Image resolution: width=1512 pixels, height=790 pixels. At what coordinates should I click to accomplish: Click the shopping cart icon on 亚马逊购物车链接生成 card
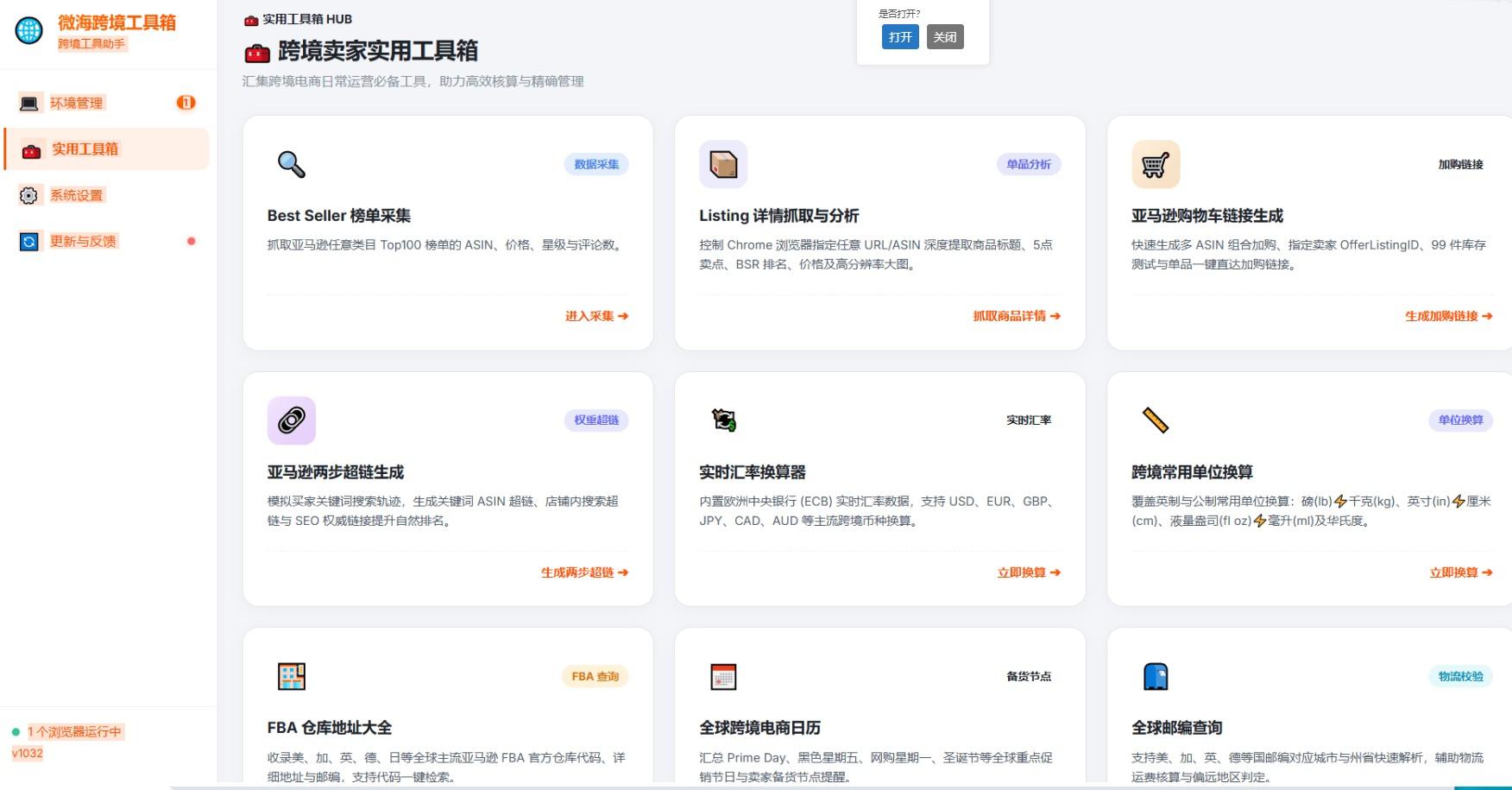[x=1156, y=164]
